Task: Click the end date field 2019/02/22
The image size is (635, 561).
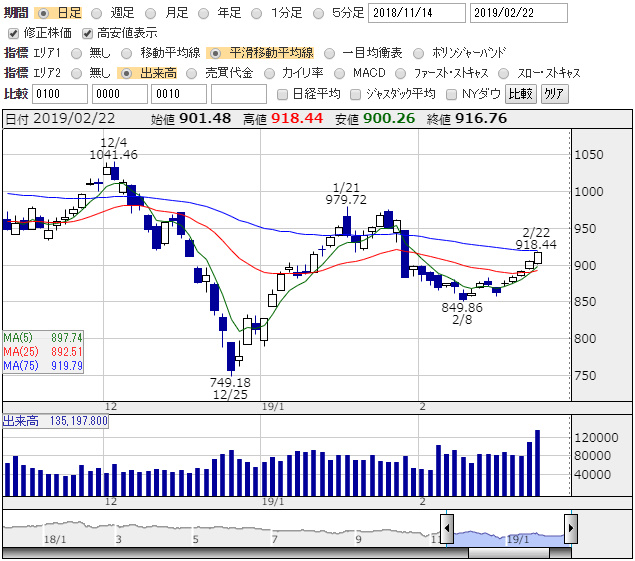Action: pos(518,13)
